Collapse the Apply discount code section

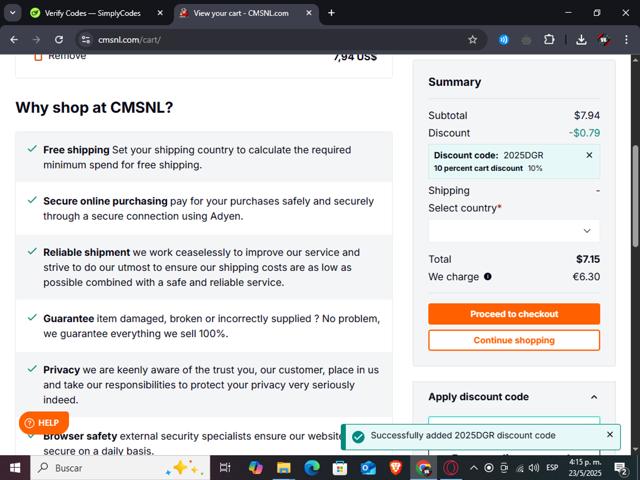tap(594, 397)
